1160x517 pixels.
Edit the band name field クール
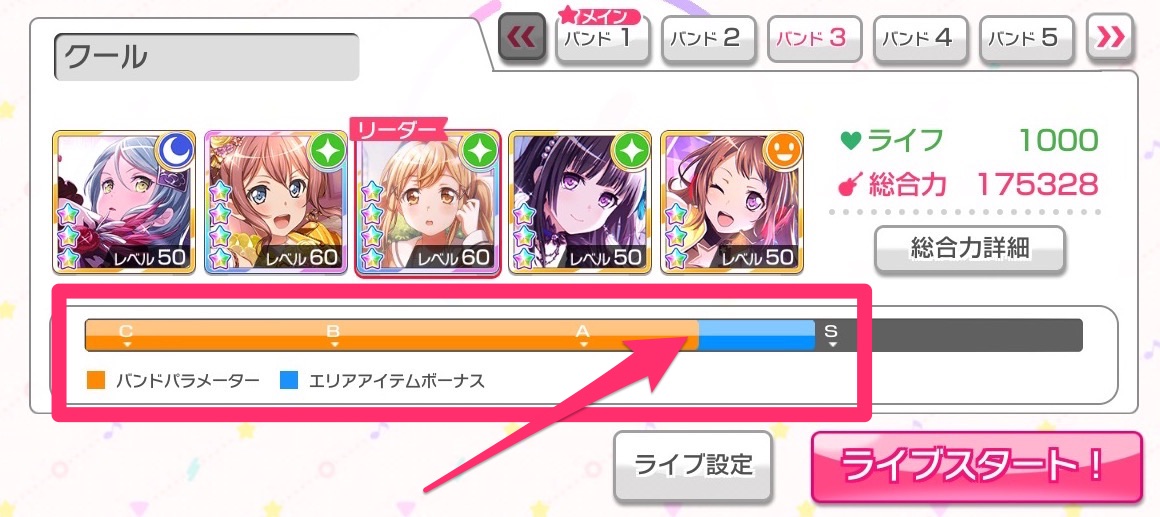click(206, 57)
